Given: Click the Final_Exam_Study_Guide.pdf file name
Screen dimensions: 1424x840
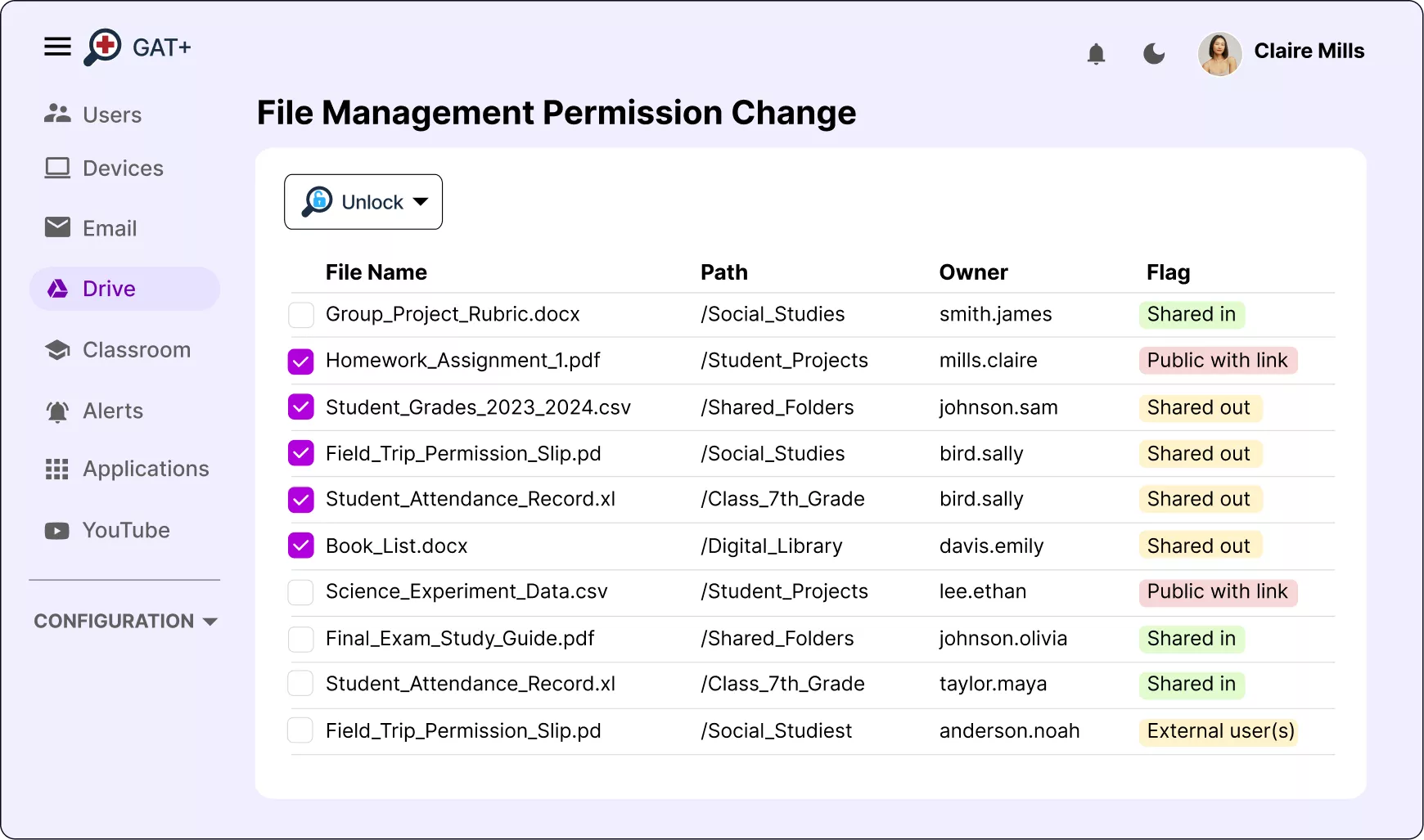Looking at the screenshot, I should tap(460, 638).
